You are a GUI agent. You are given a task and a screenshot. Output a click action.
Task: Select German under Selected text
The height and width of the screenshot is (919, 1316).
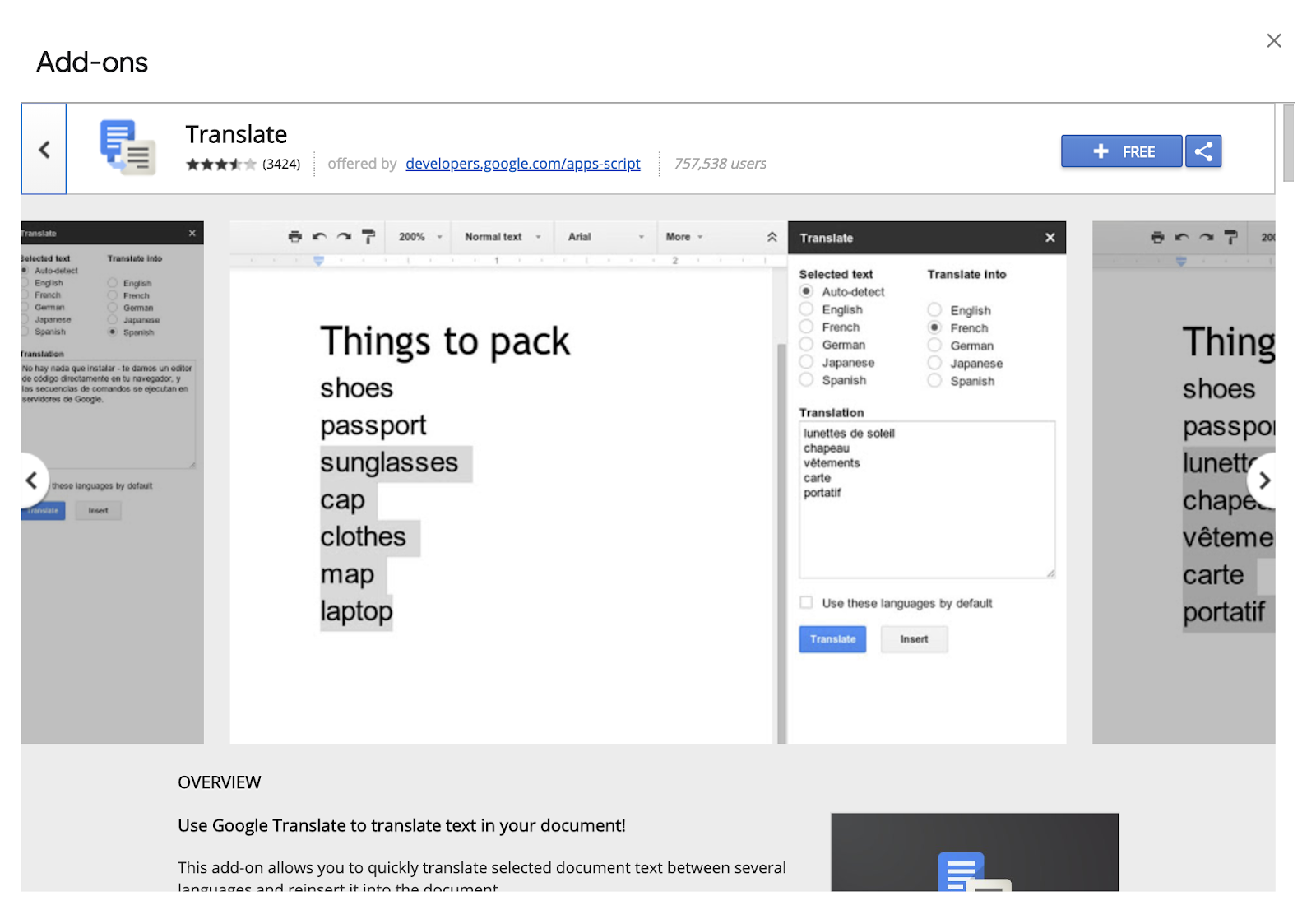pyautogui.click(x=807, y=345)
